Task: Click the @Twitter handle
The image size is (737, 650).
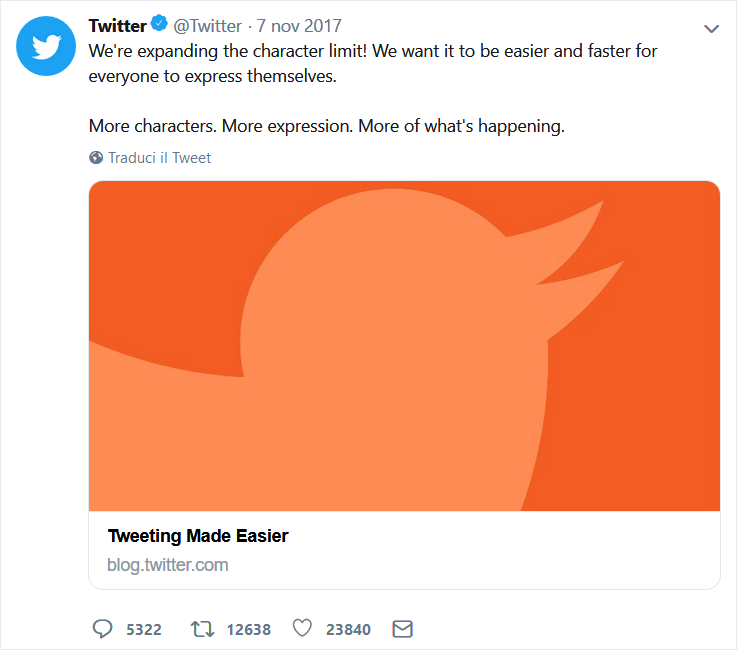Action: coord(207,26)
